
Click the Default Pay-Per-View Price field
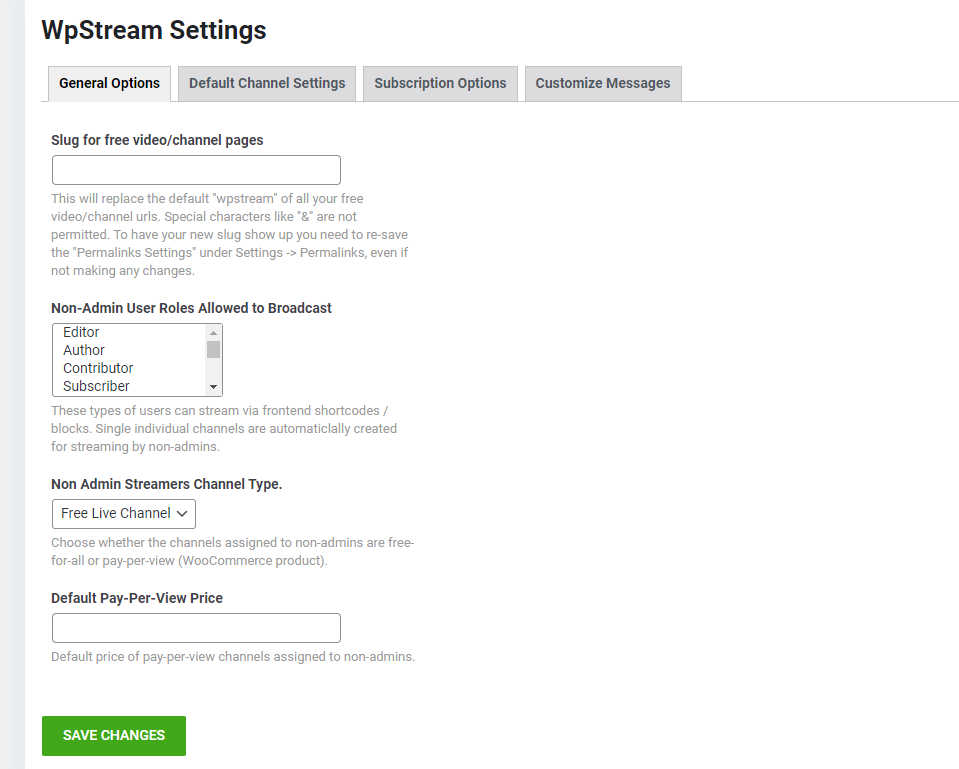coord(196,628)
